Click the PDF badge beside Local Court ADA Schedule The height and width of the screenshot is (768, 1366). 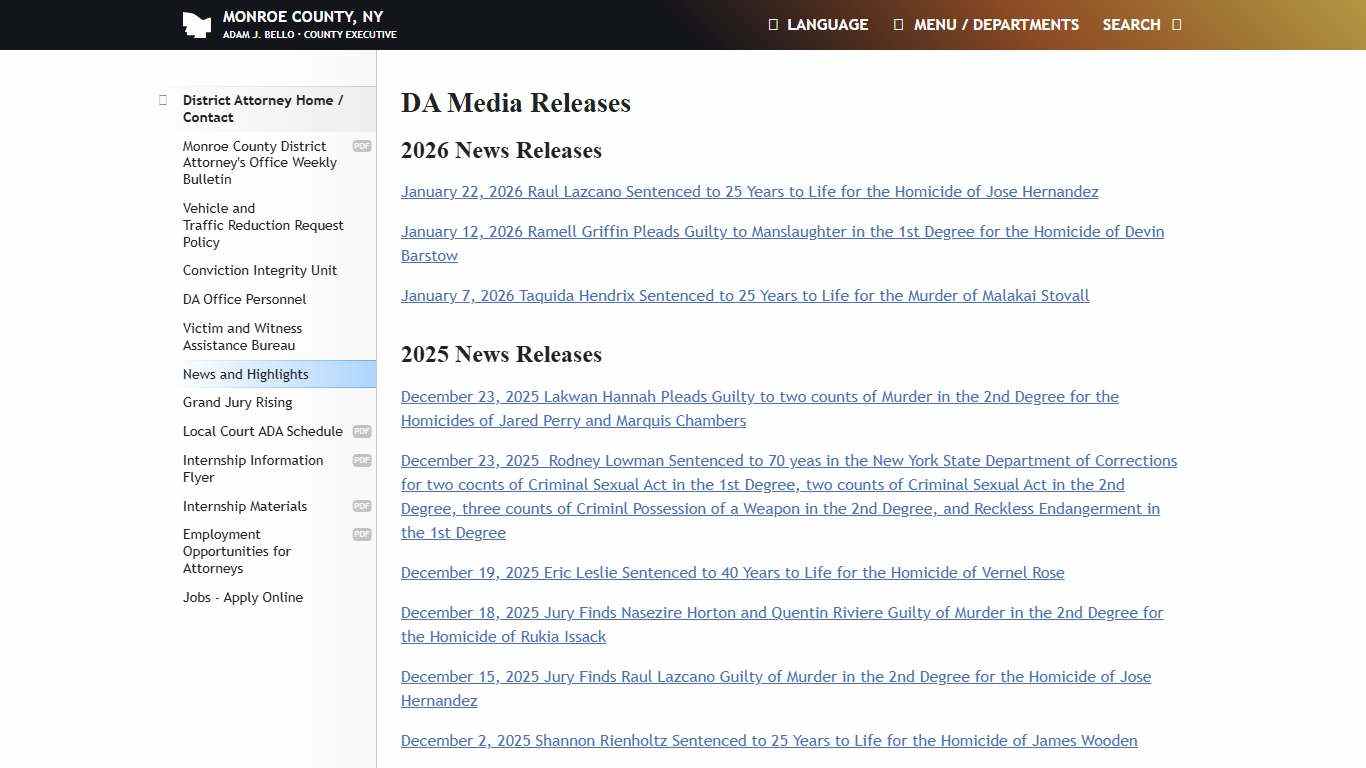pyautogui.click(x=362, y=432)
